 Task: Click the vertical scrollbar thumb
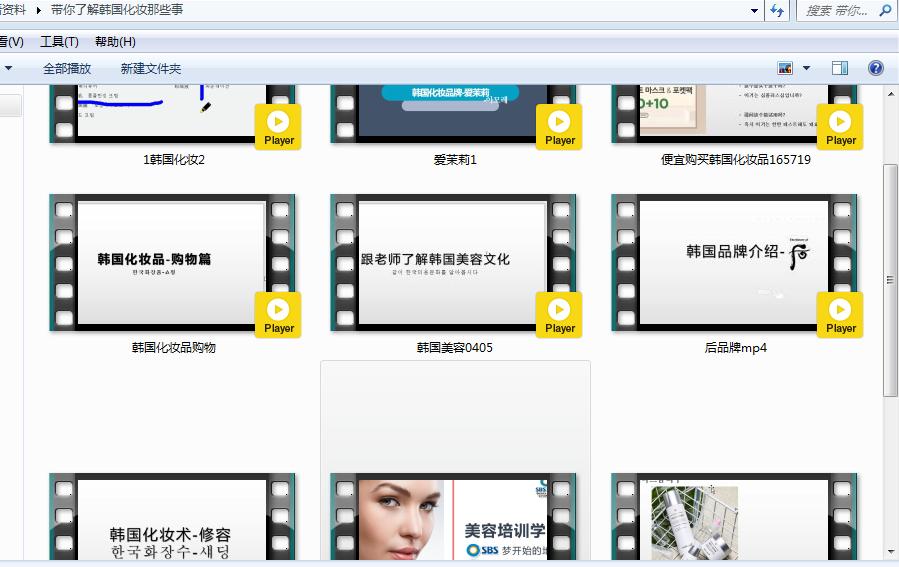point(890,280)
